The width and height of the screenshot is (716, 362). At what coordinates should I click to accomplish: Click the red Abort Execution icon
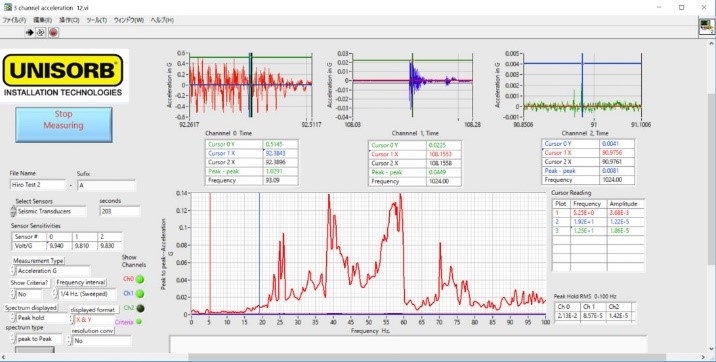[53, 32]
